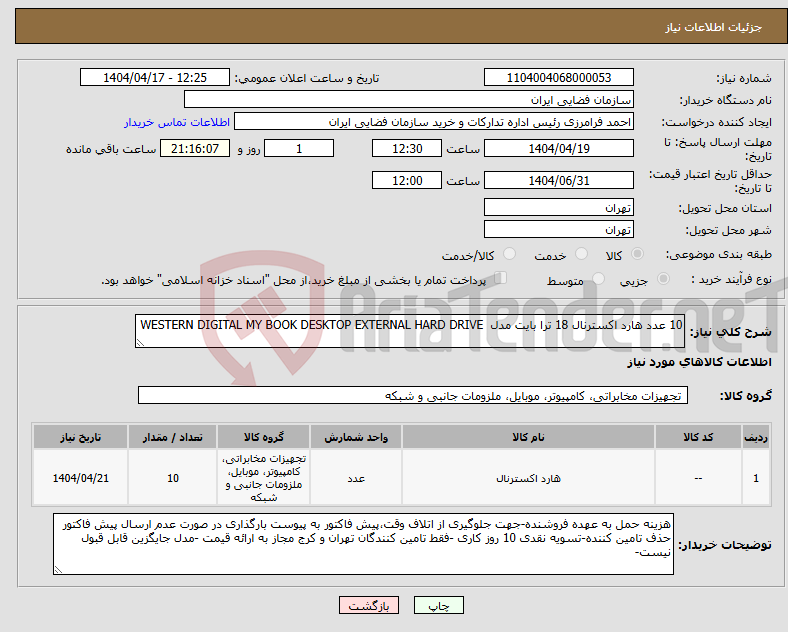
Task: Click the اطلاعات کالاهای مورد نیاز heading
Action: pos(699,362)
